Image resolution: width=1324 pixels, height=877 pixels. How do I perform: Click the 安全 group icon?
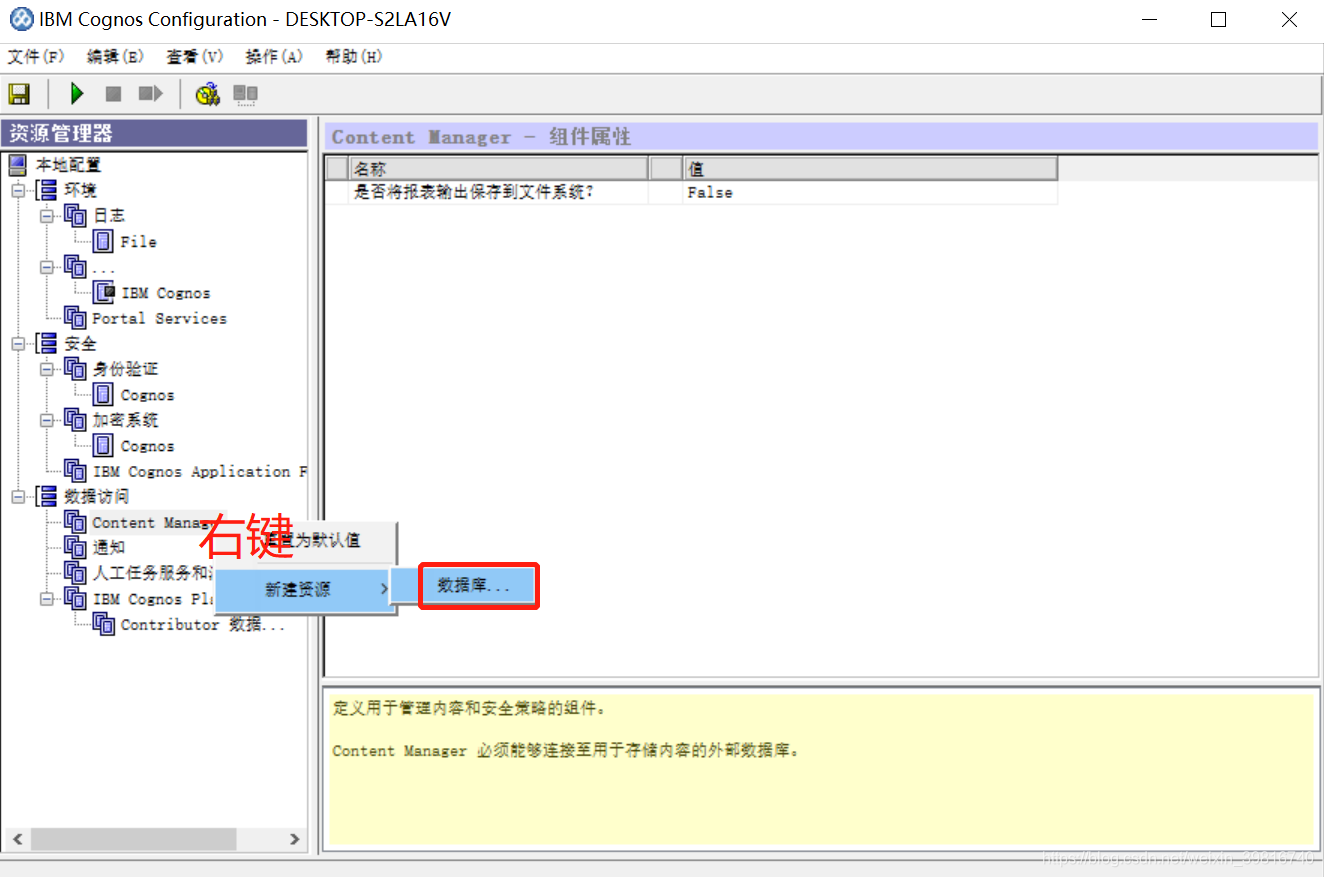pyautogui.click(x=47, y=343)
